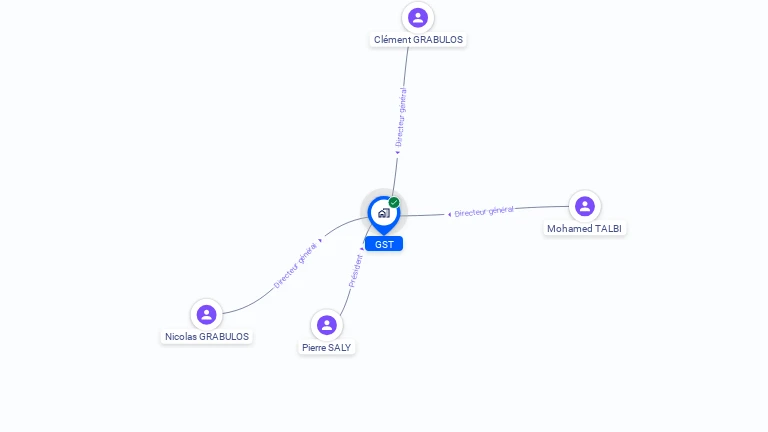Click the Pierre SALY name label
The image size is (768, 432).
click(x=327, y=348)
